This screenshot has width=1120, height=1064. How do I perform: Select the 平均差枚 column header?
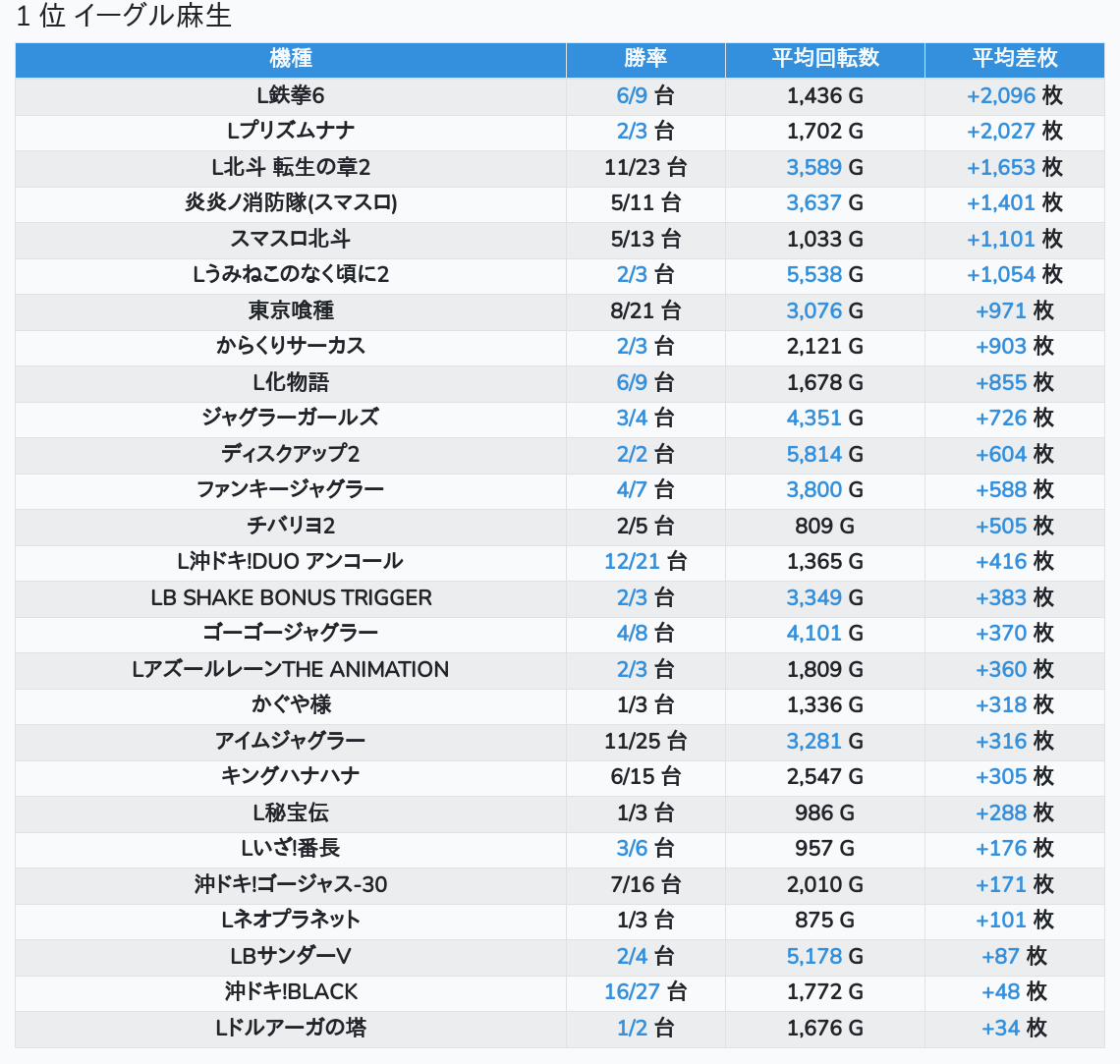click(x=1014, y=59)
